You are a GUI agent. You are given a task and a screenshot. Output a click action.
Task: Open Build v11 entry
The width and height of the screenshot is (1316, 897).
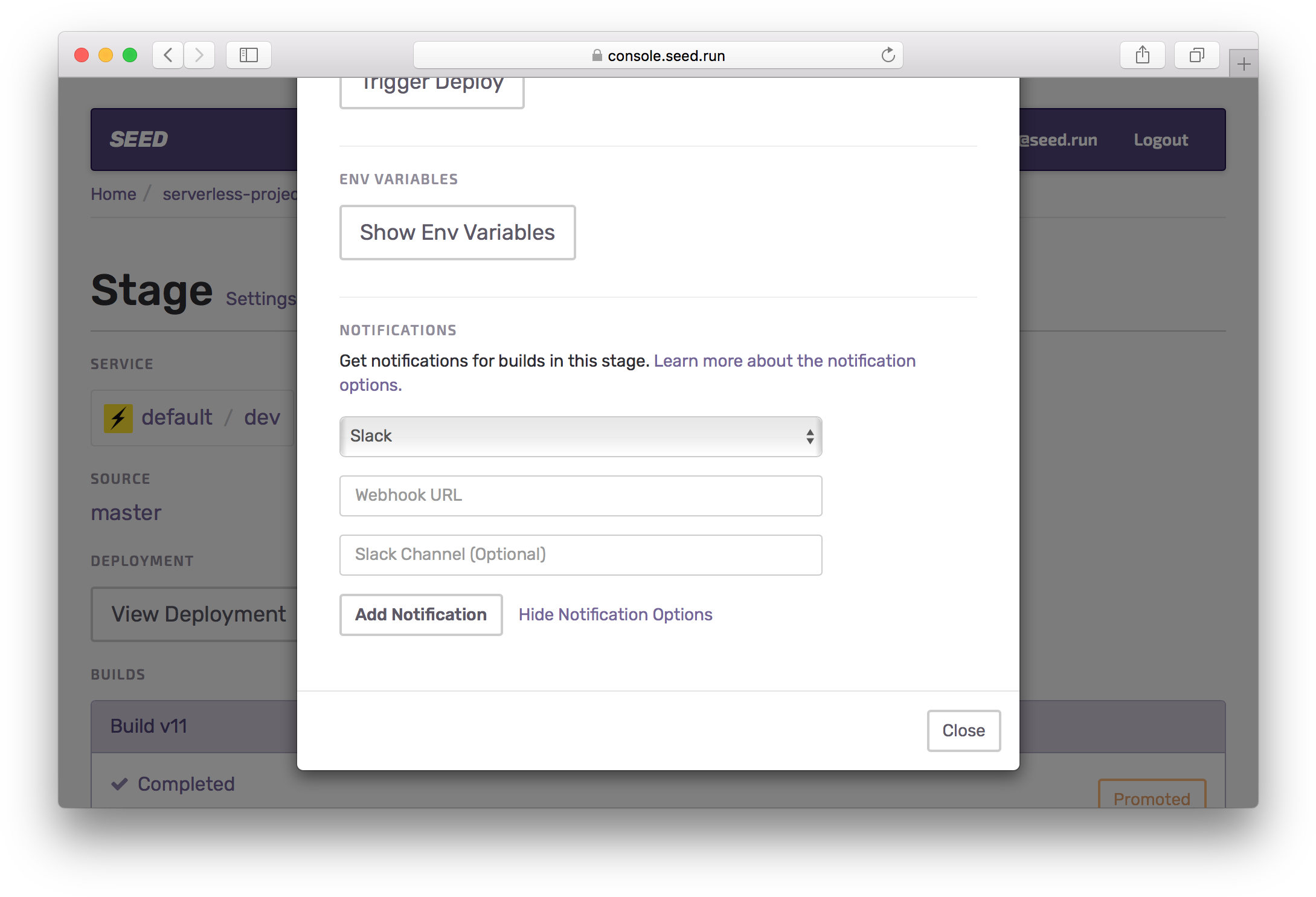pyautogui.click(x=149, y=726)
